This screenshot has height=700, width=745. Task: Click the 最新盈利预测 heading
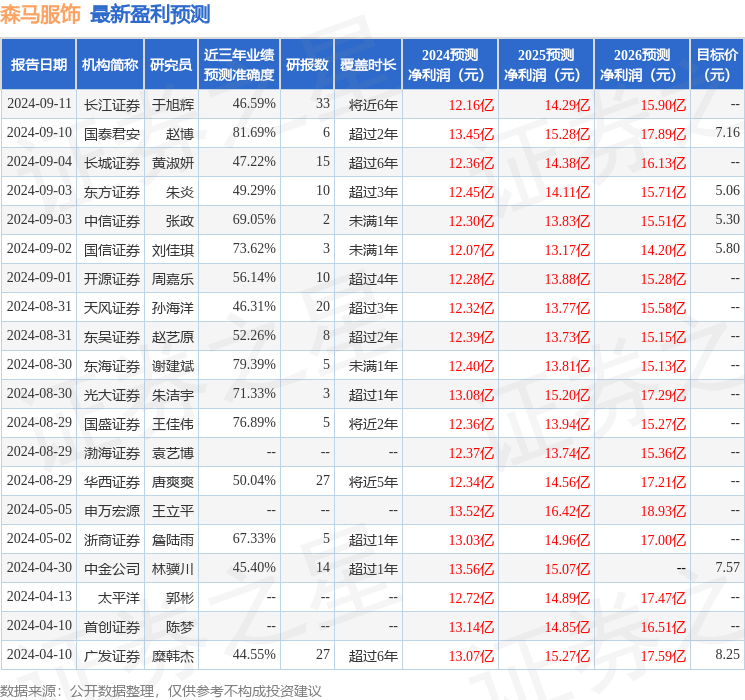click(150, 14)
